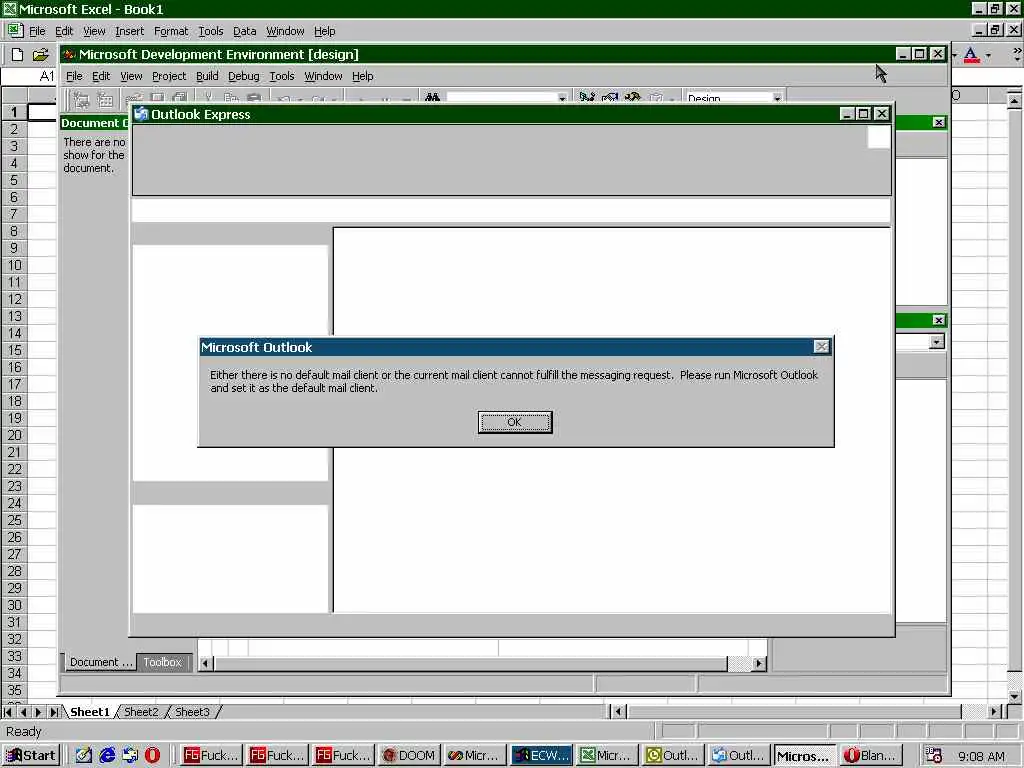Switch to the Toolbox tab
The height and width of the screenshot is (768, 1024).
click(x=163, y=662)
